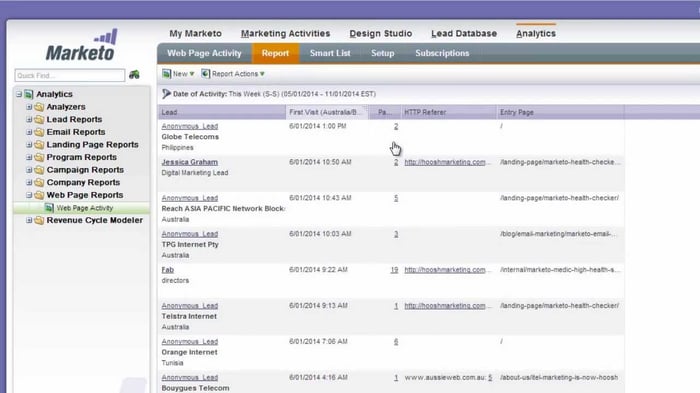The width and height of the screenshot is (700, 393).
Task: Open the Subscriptions tab
Action: tap(442, 53)
